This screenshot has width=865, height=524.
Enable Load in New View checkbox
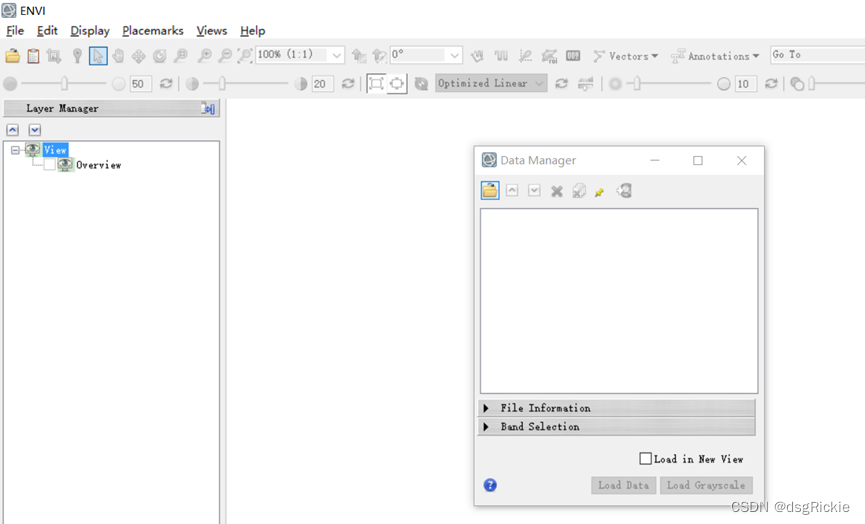(x=645, y=458)
